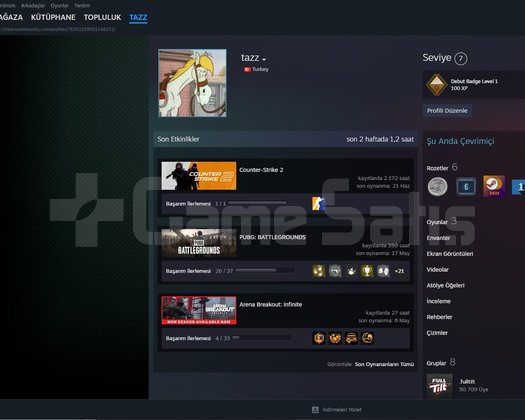Click PUBG 26/37 achievement progress bar
Viewport: 525px width, 420px height.
(265, 270)
